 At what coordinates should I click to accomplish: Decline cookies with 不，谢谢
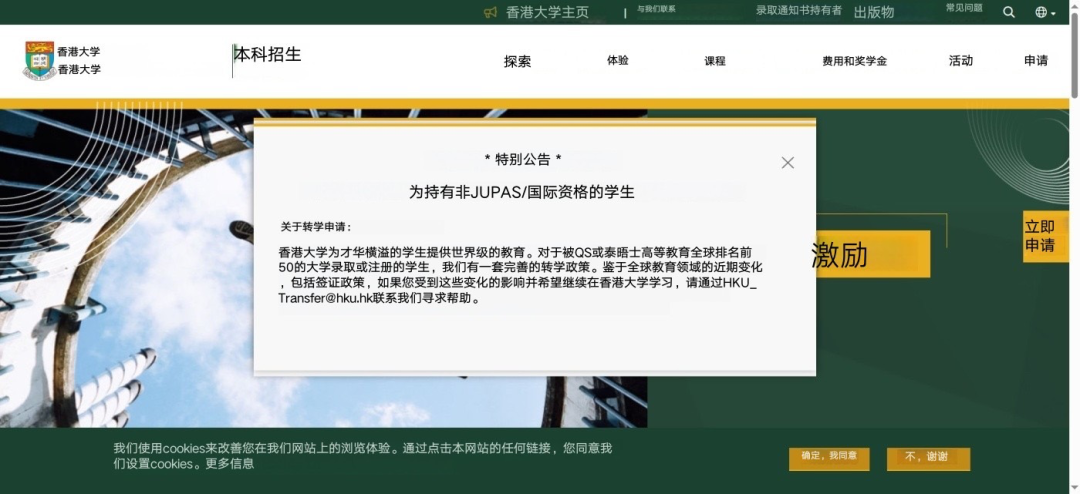928,458
